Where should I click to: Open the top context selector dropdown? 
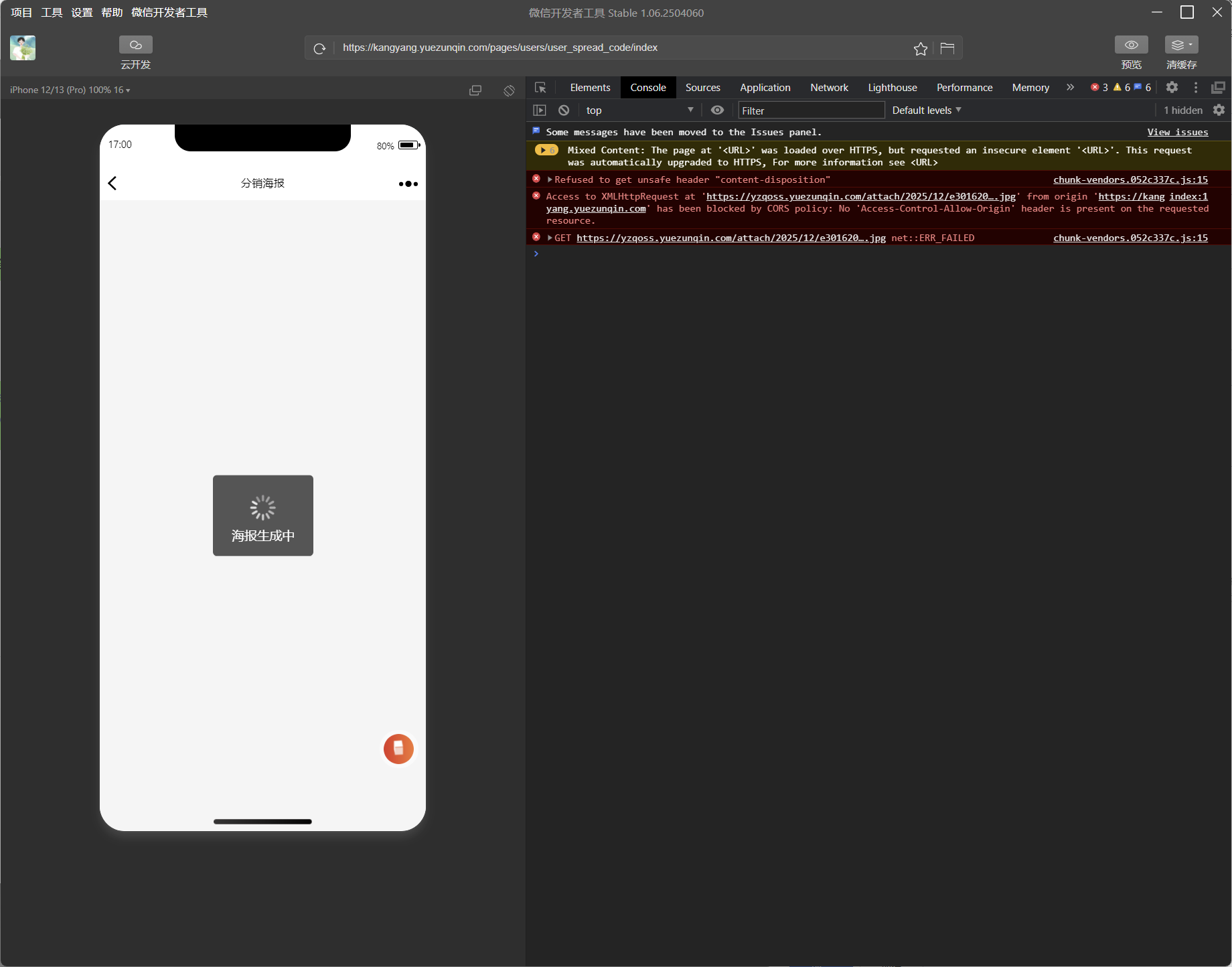click(x=639, y=110)
